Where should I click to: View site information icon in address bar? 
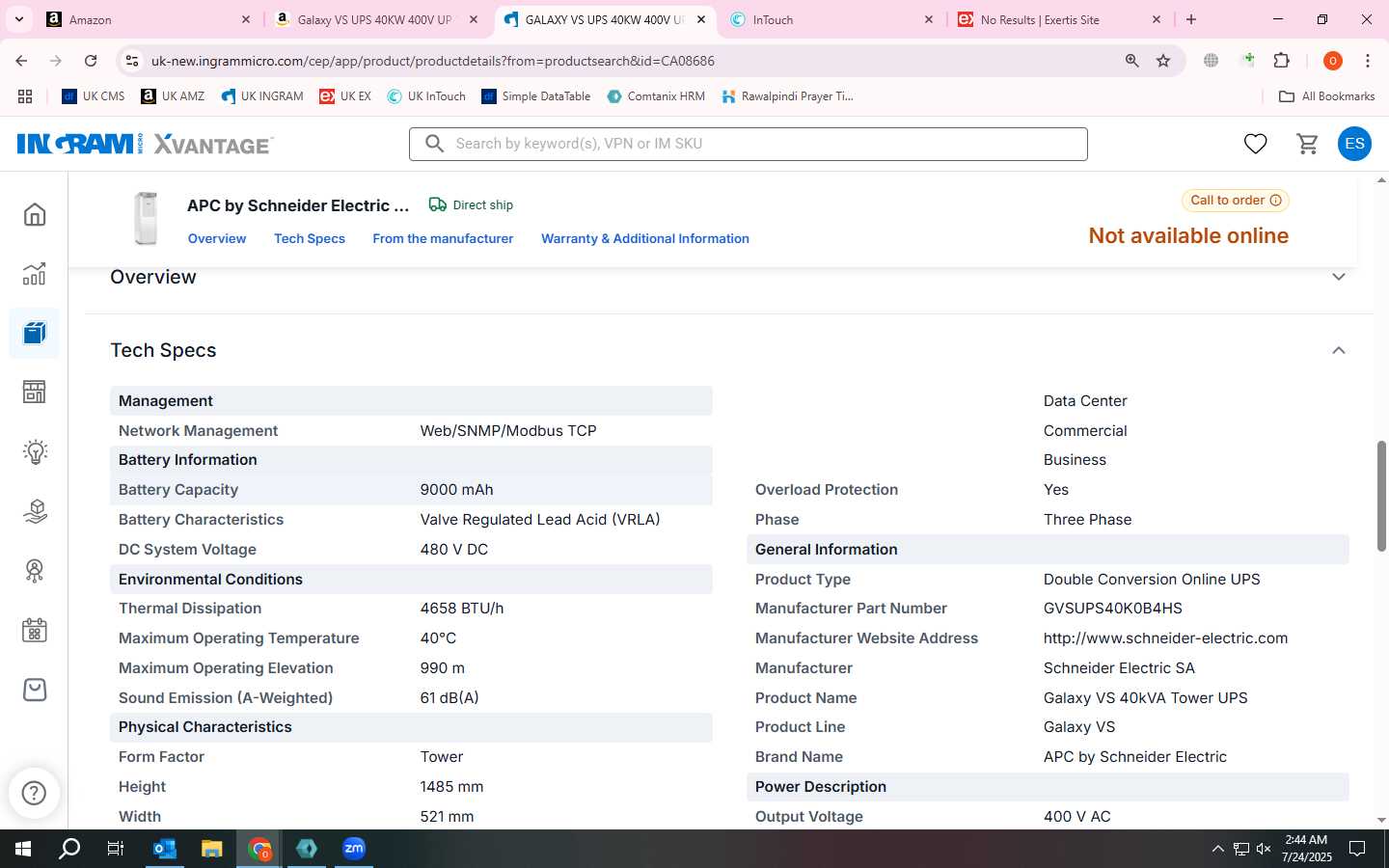(132, 61)
